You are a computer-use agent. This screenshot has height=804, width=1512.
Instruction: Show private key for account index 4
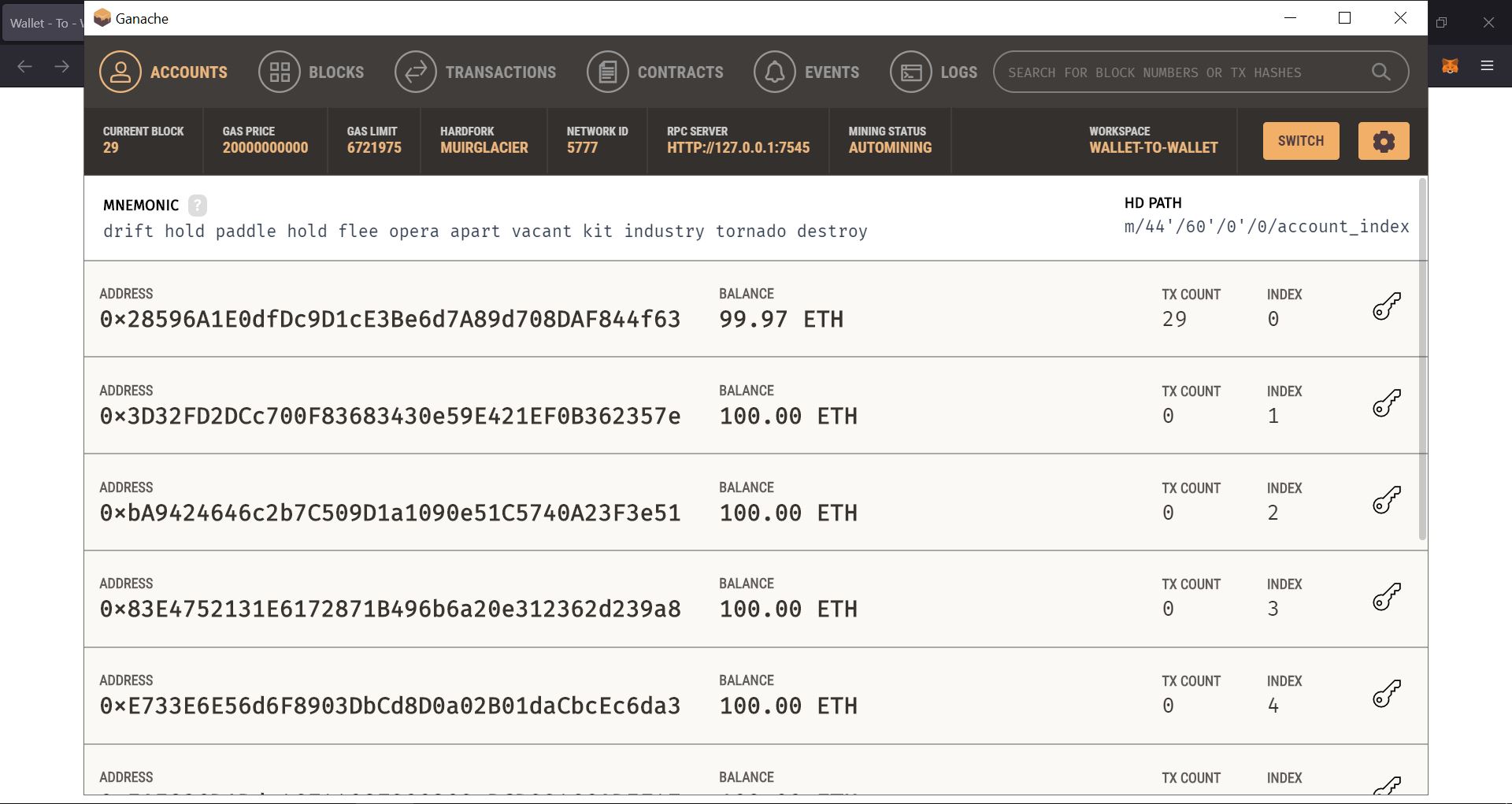point(1387,694)
